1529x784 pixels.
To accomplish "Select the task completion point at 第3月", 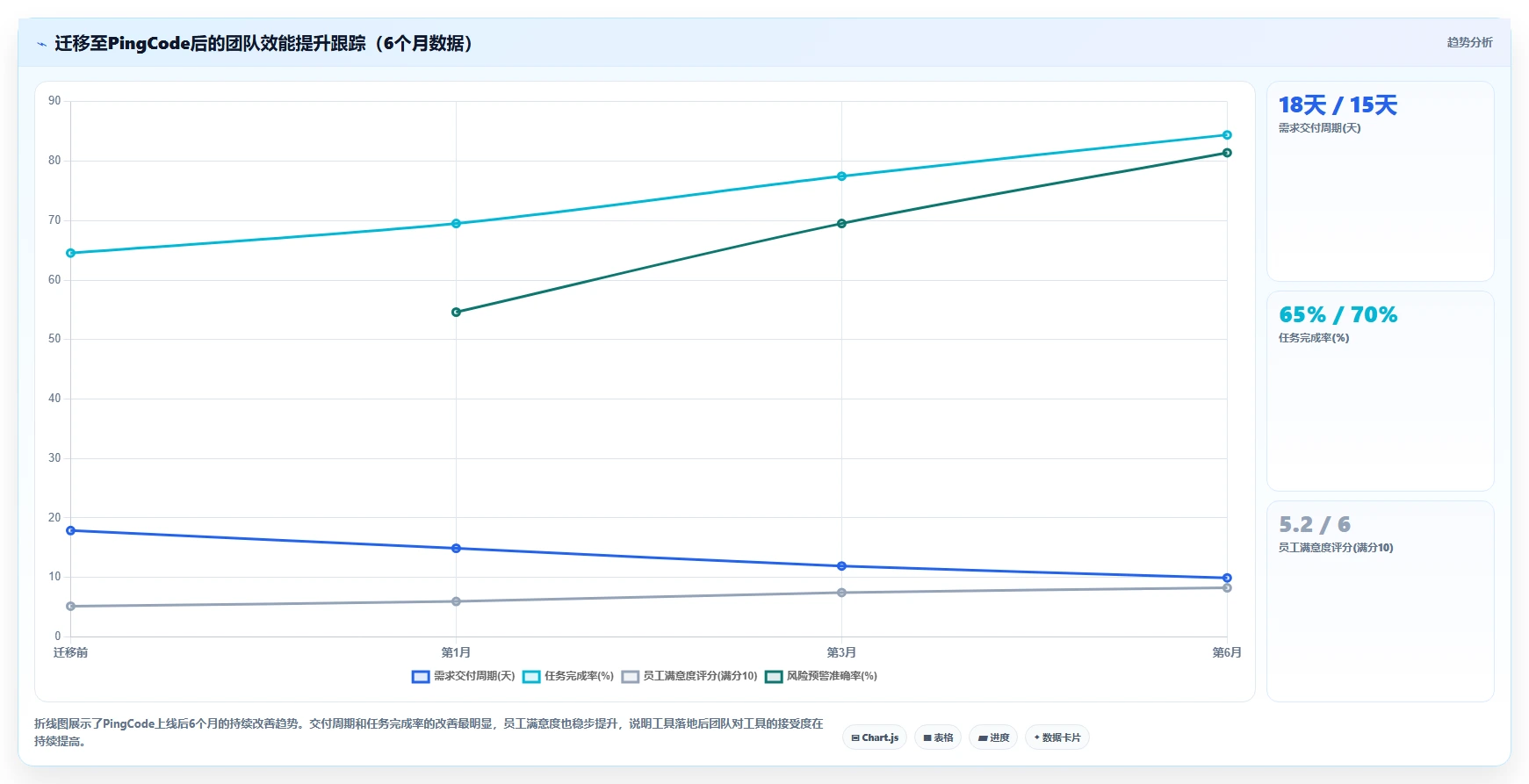I will point(841,176).
